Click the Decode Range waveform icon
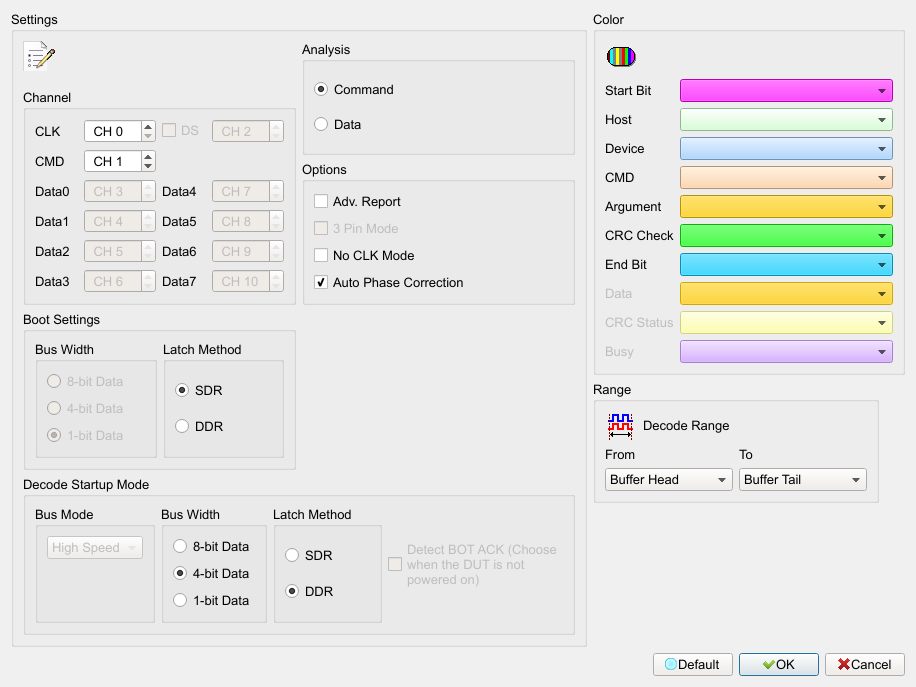 (620, 426)
